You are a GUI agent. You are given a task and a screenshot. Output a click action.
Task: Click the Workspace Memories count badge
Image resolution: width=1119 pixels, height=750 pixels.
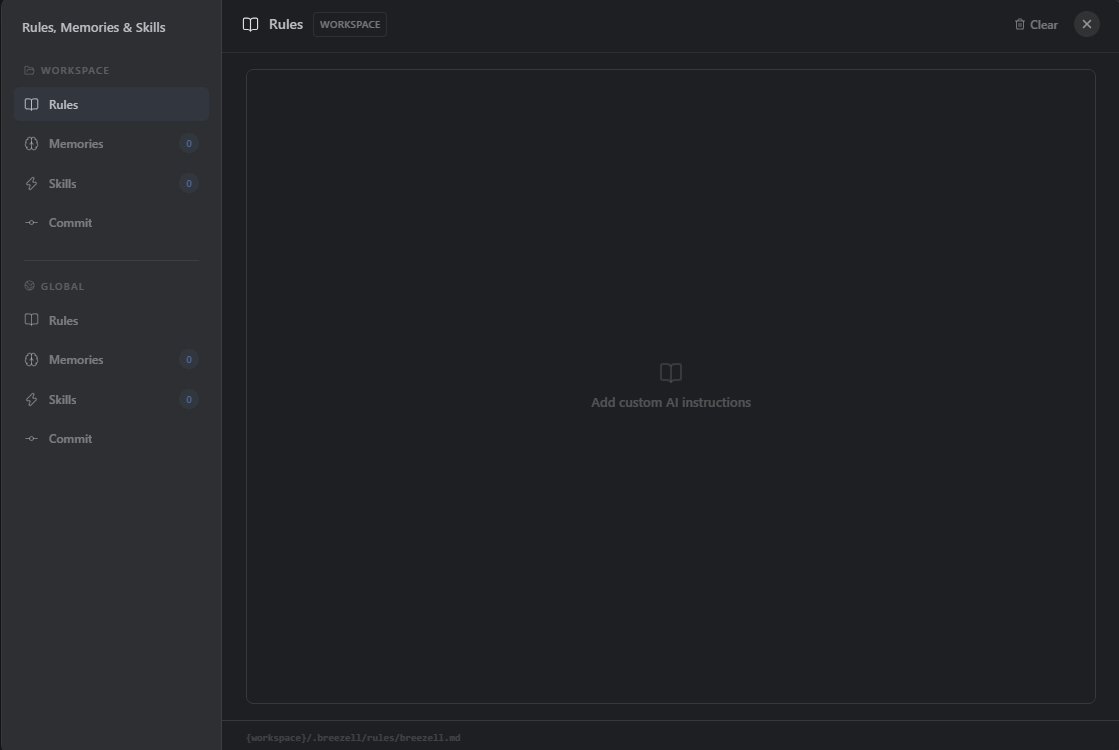click(x=188, y=143)
